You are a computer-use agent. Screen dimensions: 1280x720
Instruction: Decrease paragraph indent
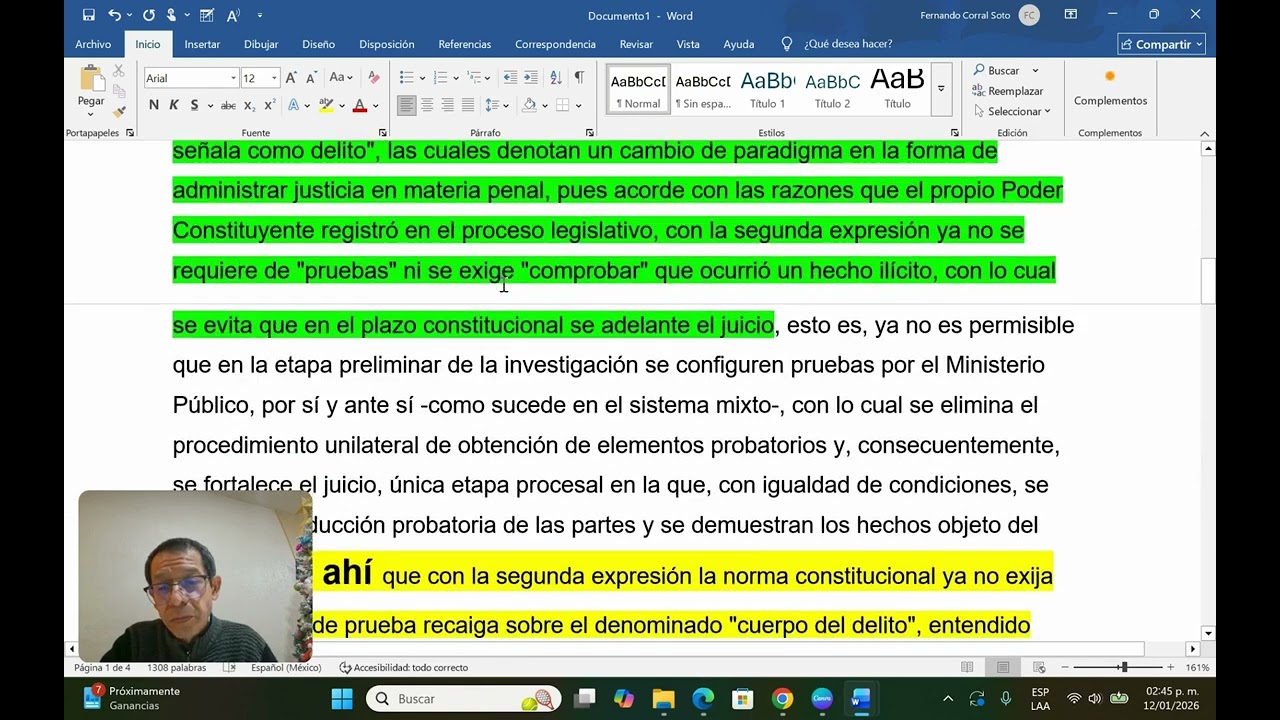510,78
